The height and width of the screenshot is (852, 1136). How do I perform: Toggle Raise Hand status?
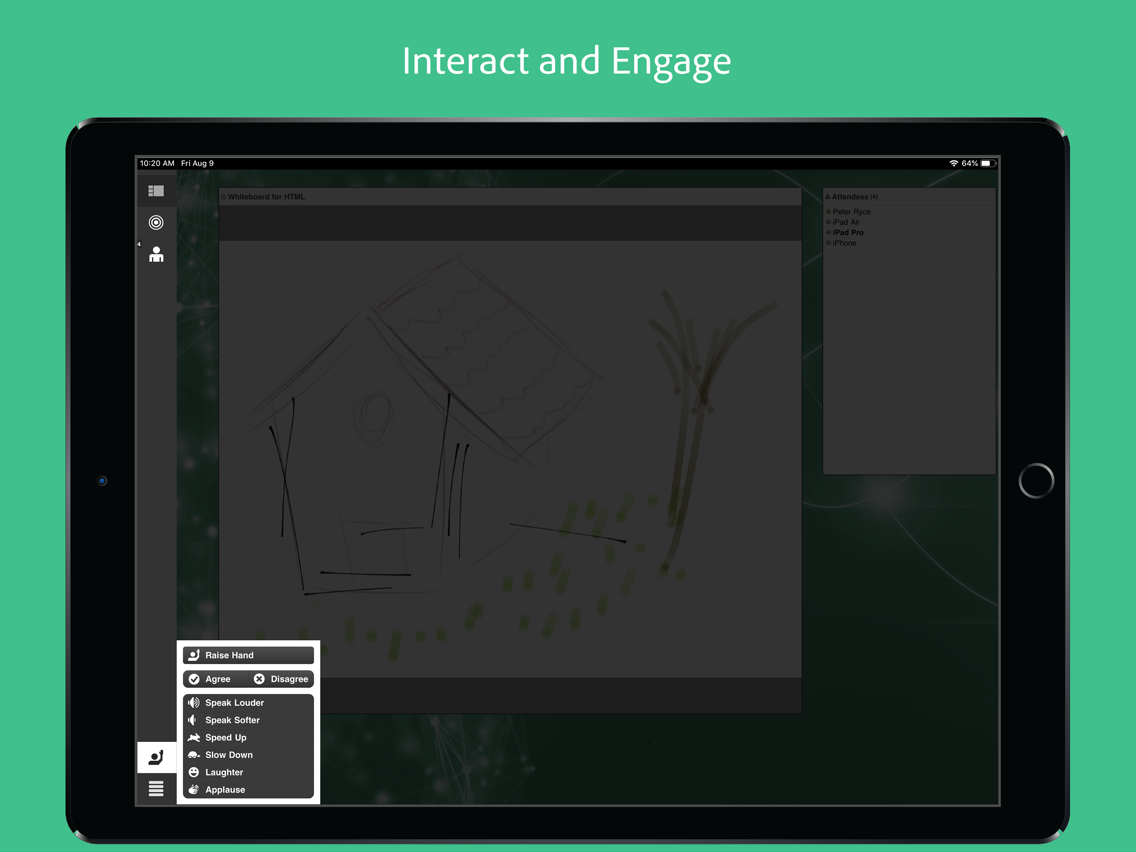click(248, 655)
